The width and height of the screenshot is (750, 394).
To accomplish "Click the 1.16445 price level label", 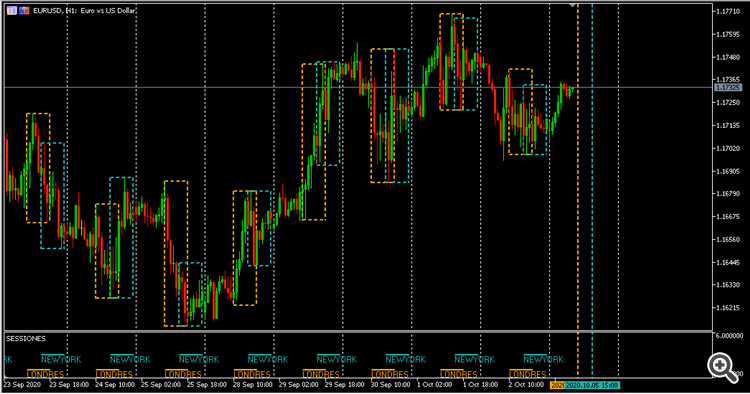I will tap(728, 263).
